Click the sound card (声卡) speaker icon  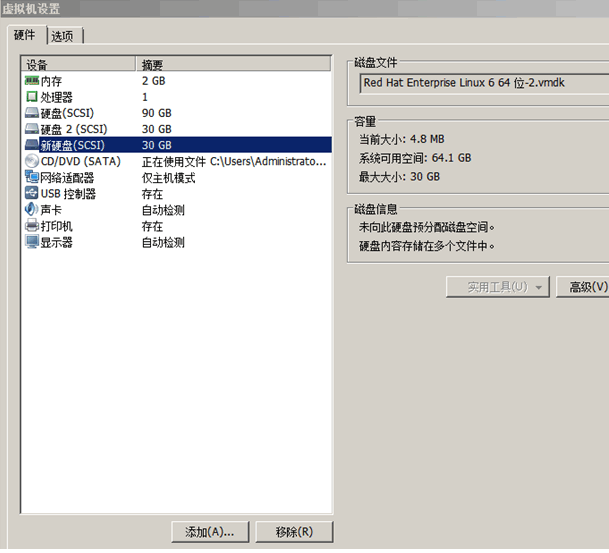tap(32, 209)
